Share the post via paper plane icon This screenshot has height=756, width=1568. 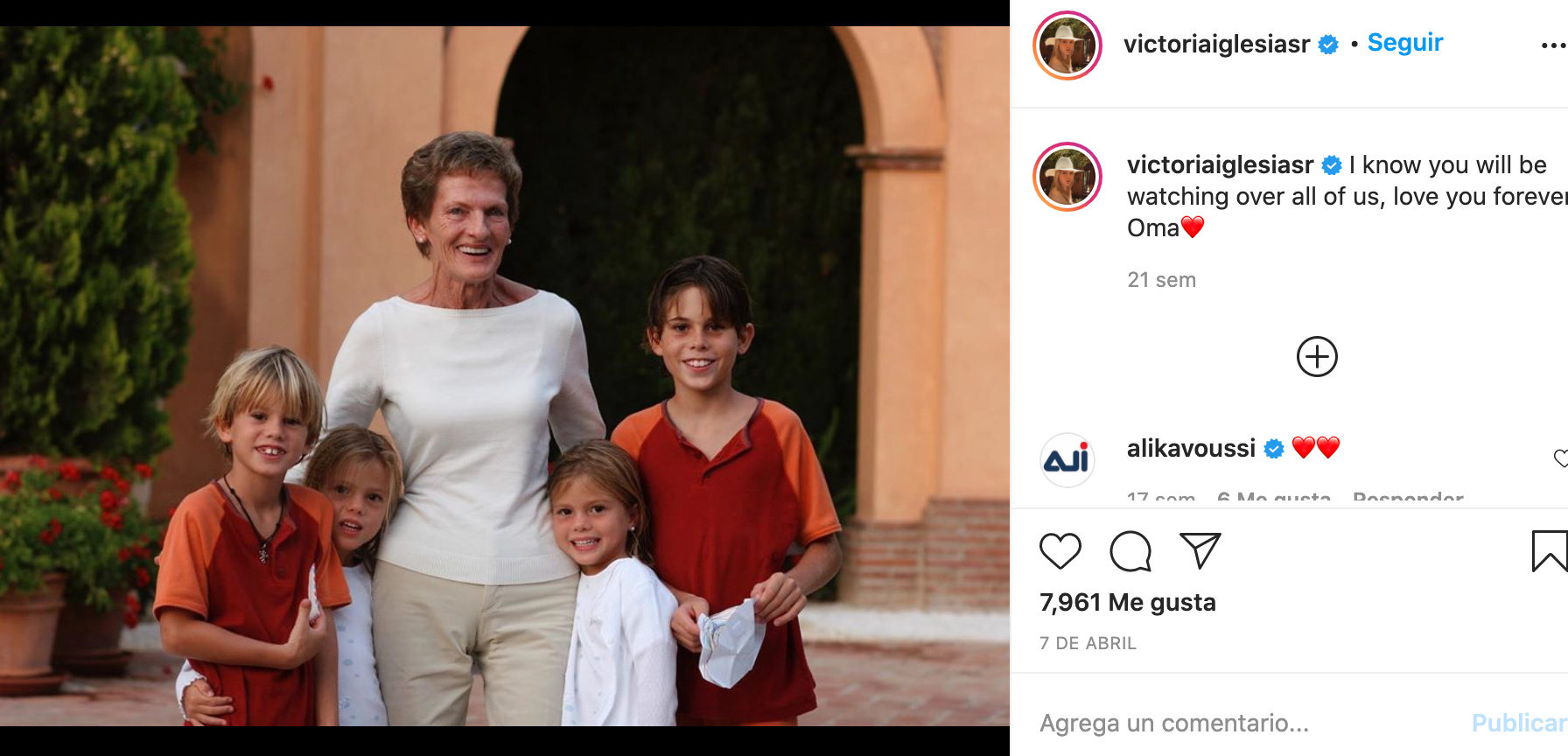1200,551
